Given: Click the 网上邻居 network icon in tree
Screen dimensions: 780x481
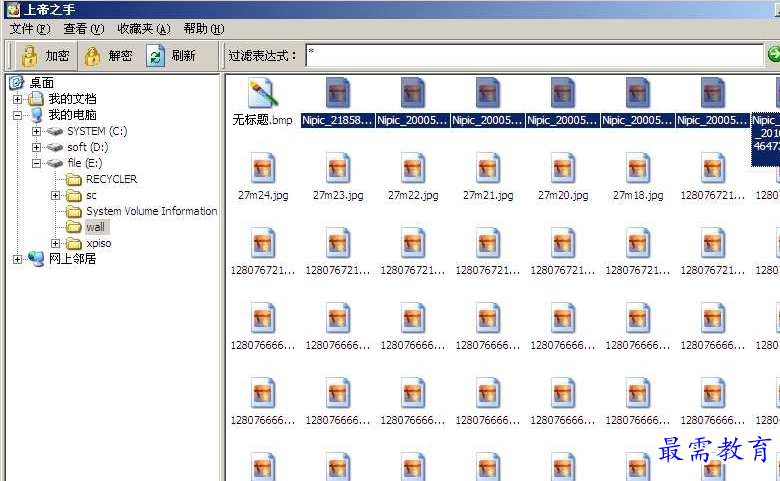Looking at the screenshot, I should (x=36, y=259).
